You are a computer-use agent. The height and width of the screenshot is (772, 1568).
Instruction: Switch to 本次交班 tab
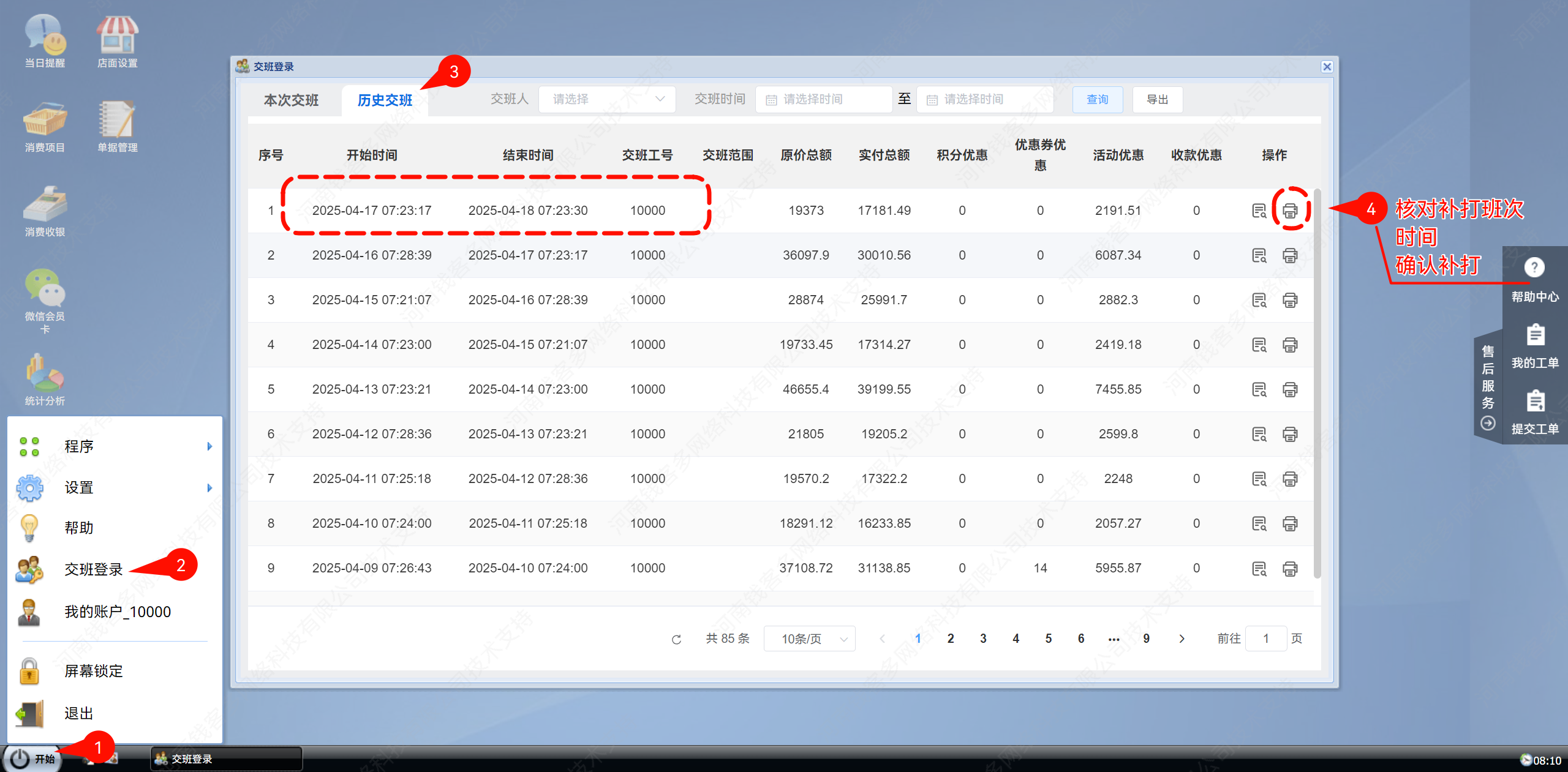[291, 100]
